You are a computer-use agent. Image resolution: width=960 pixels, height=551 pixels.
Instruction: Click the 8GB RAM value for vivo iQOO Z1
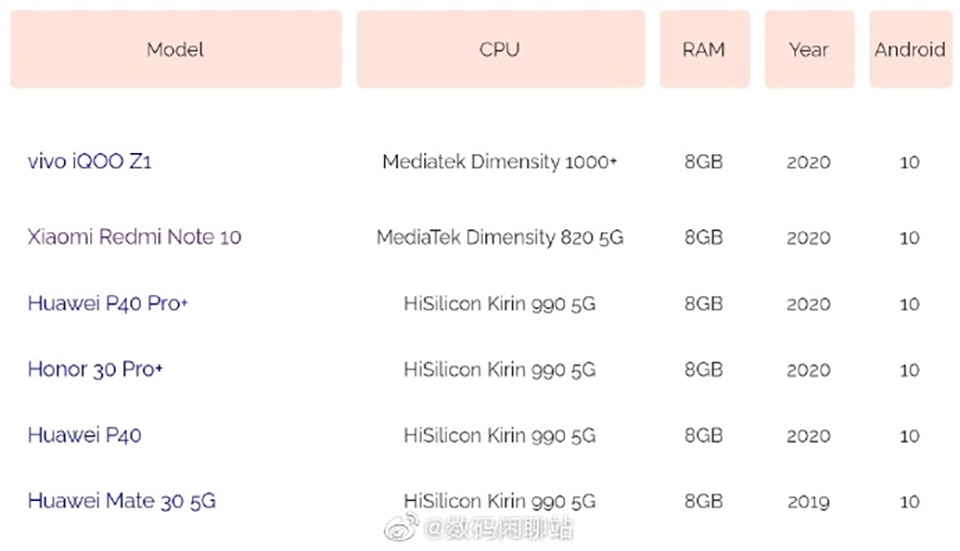point(704,161)
